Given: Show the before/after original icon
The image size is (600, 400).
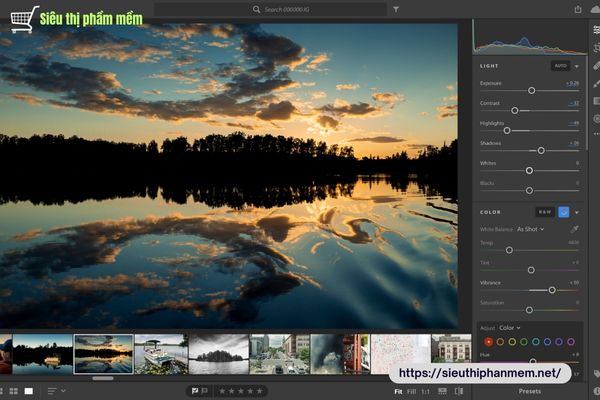Looking at the screenshot, I should point(458,391).
